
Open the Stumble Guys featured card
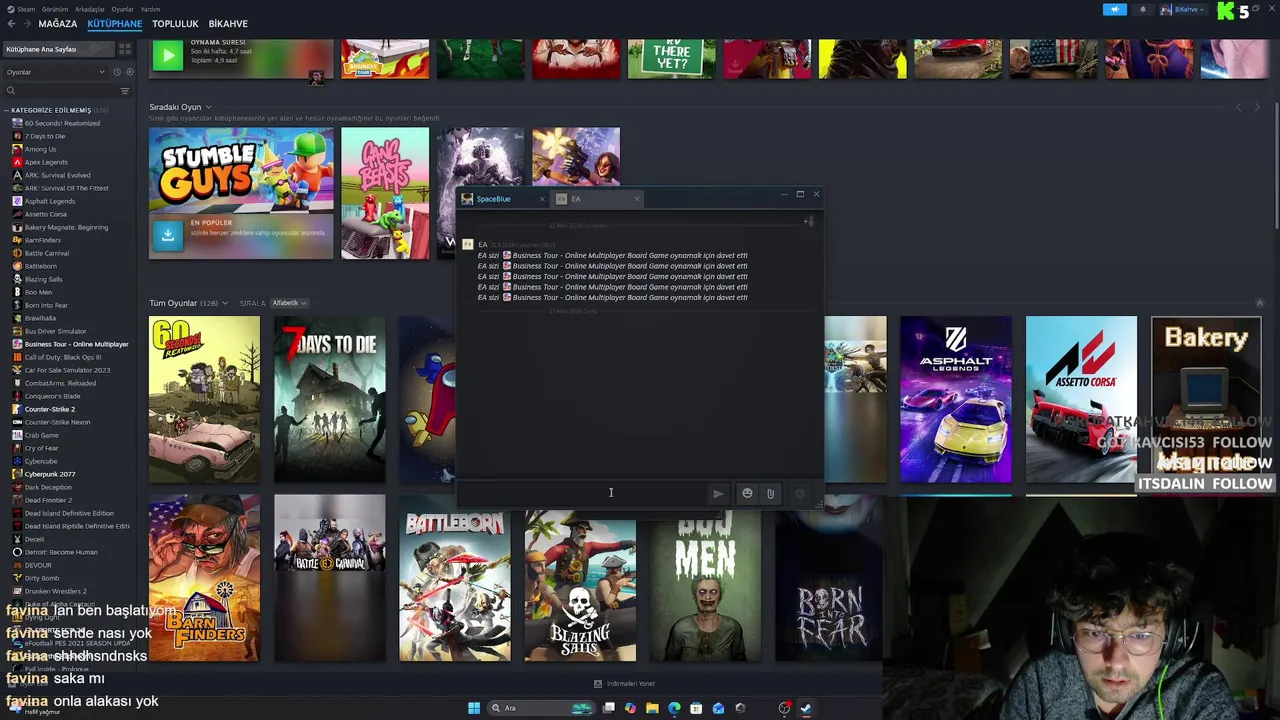pyautogui.click(x=241, y=193)
